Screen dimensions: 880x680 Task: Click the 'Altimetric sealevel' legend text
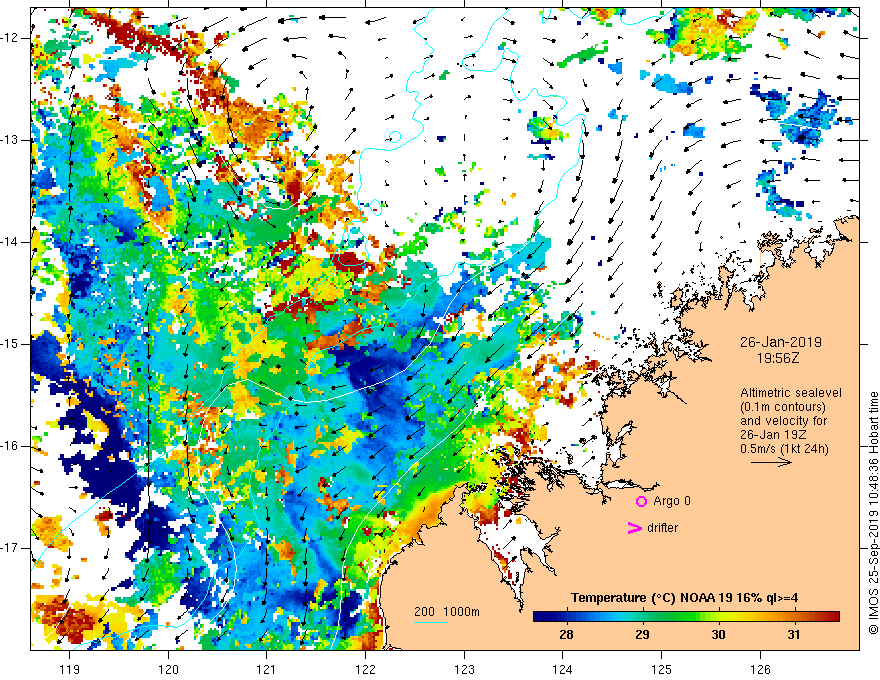pyautogui.click(x=791, y=393)
